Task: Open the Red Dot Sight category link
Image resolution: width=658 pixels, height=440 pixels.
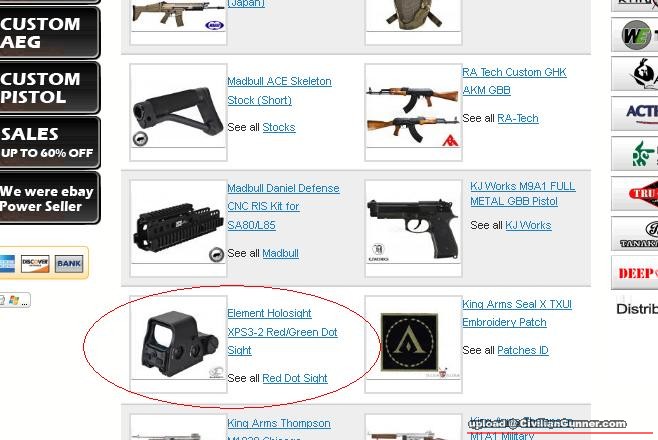Action: click(x=295, y=378)
